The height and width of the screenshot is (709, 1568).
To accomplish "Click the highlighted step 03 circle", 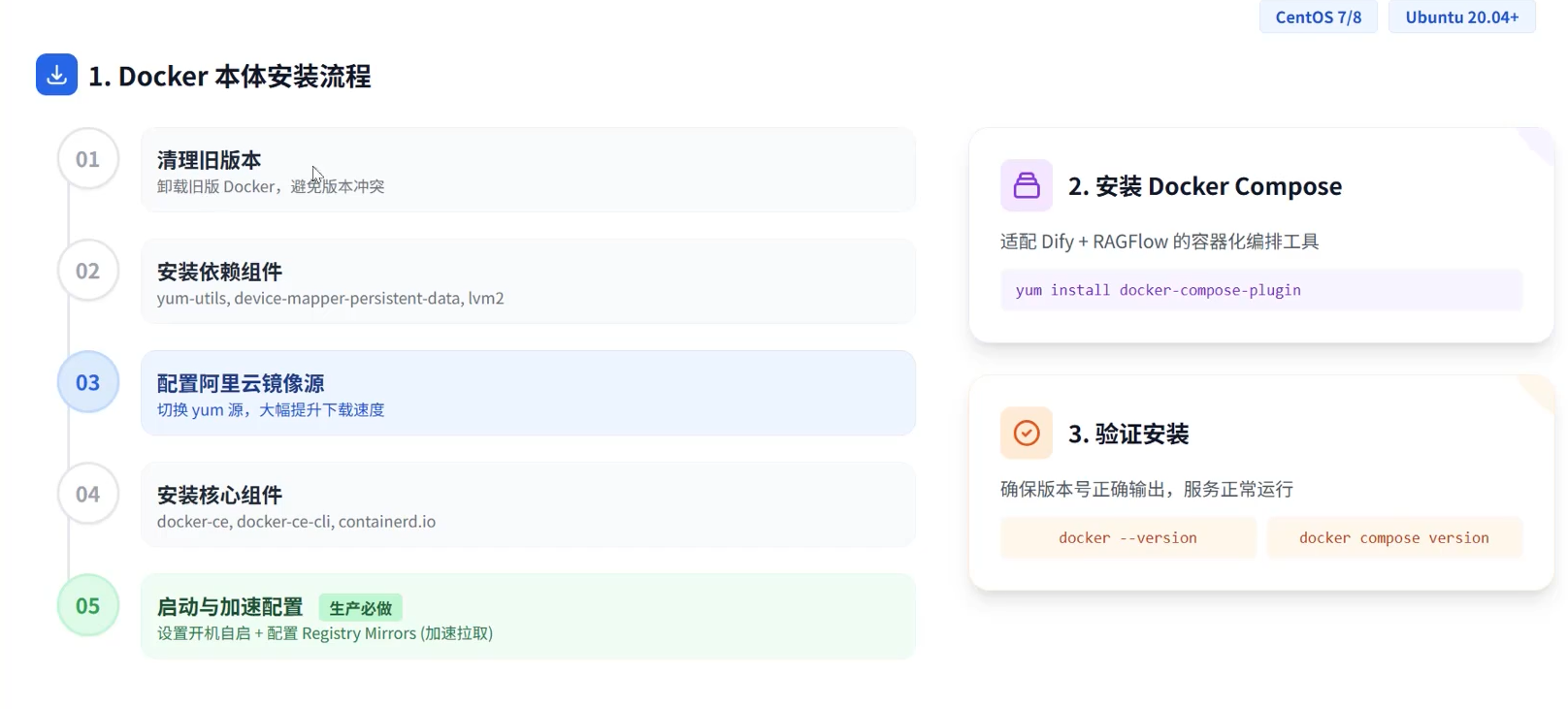I will (x=88, y=382).
